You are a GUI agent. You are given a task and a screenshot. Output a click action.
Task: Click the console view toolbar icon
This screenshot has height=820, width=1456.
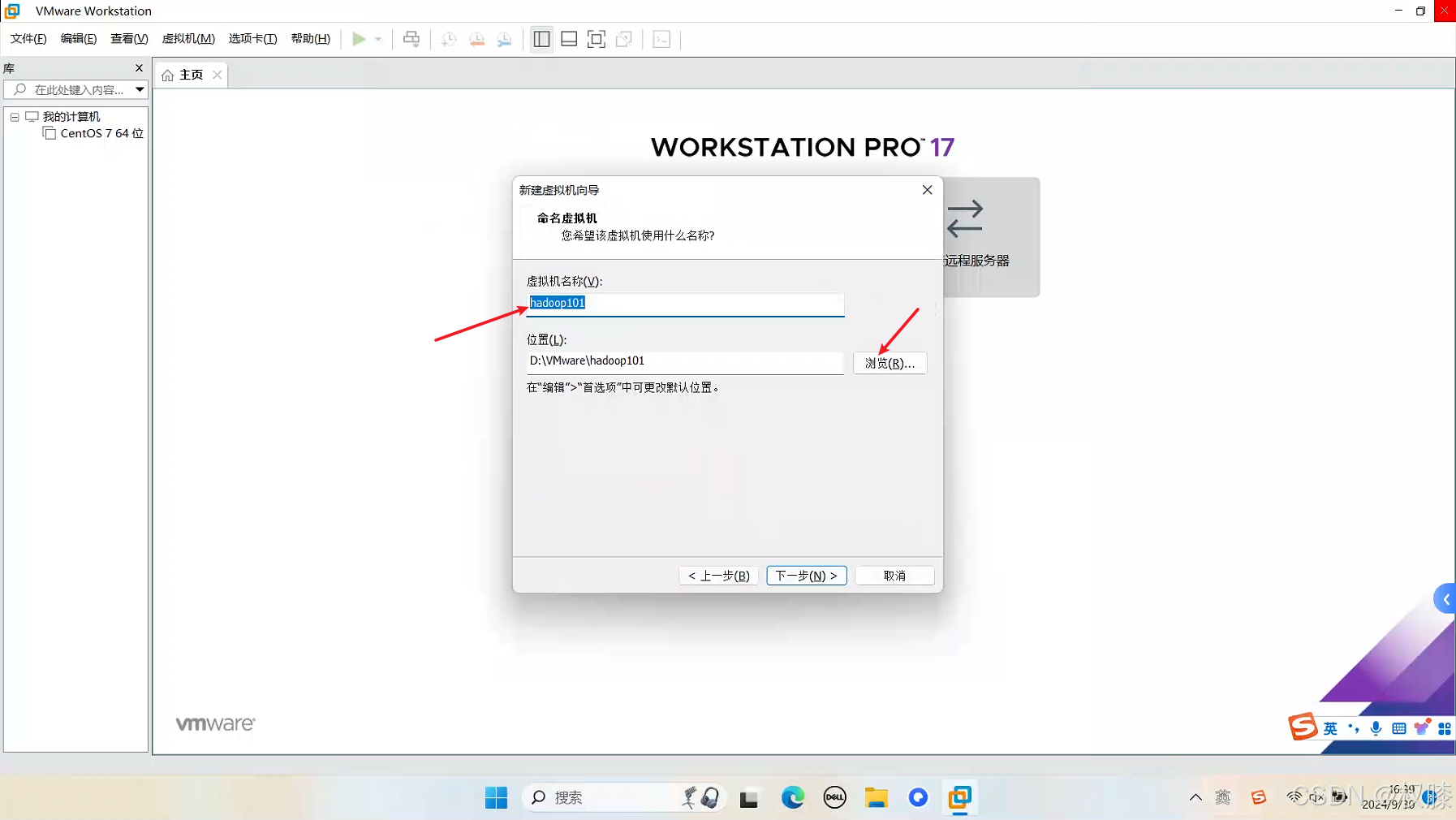coord(661,39)
